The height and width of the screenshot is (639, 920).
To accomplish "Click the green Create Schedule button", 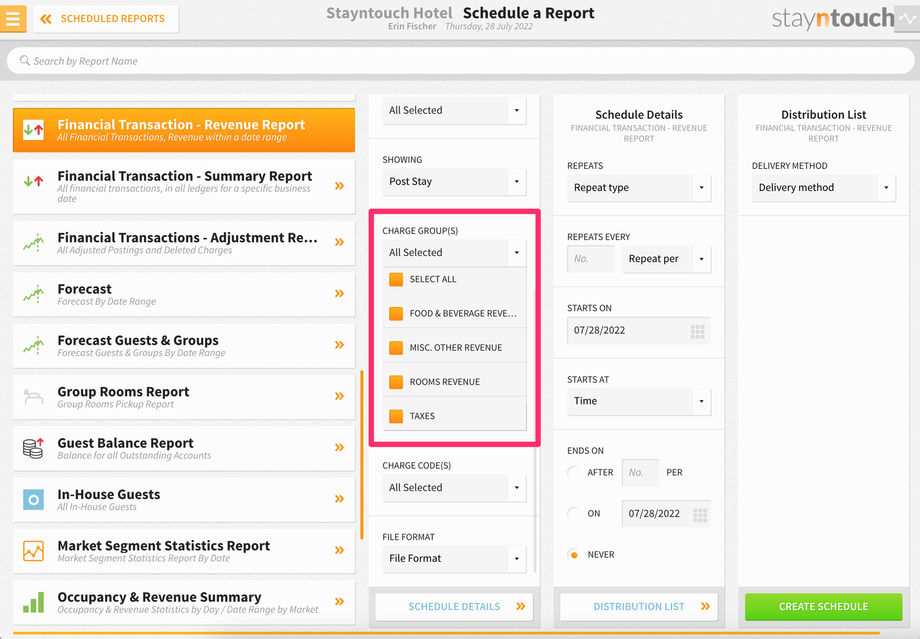I will tap(823, 607).
